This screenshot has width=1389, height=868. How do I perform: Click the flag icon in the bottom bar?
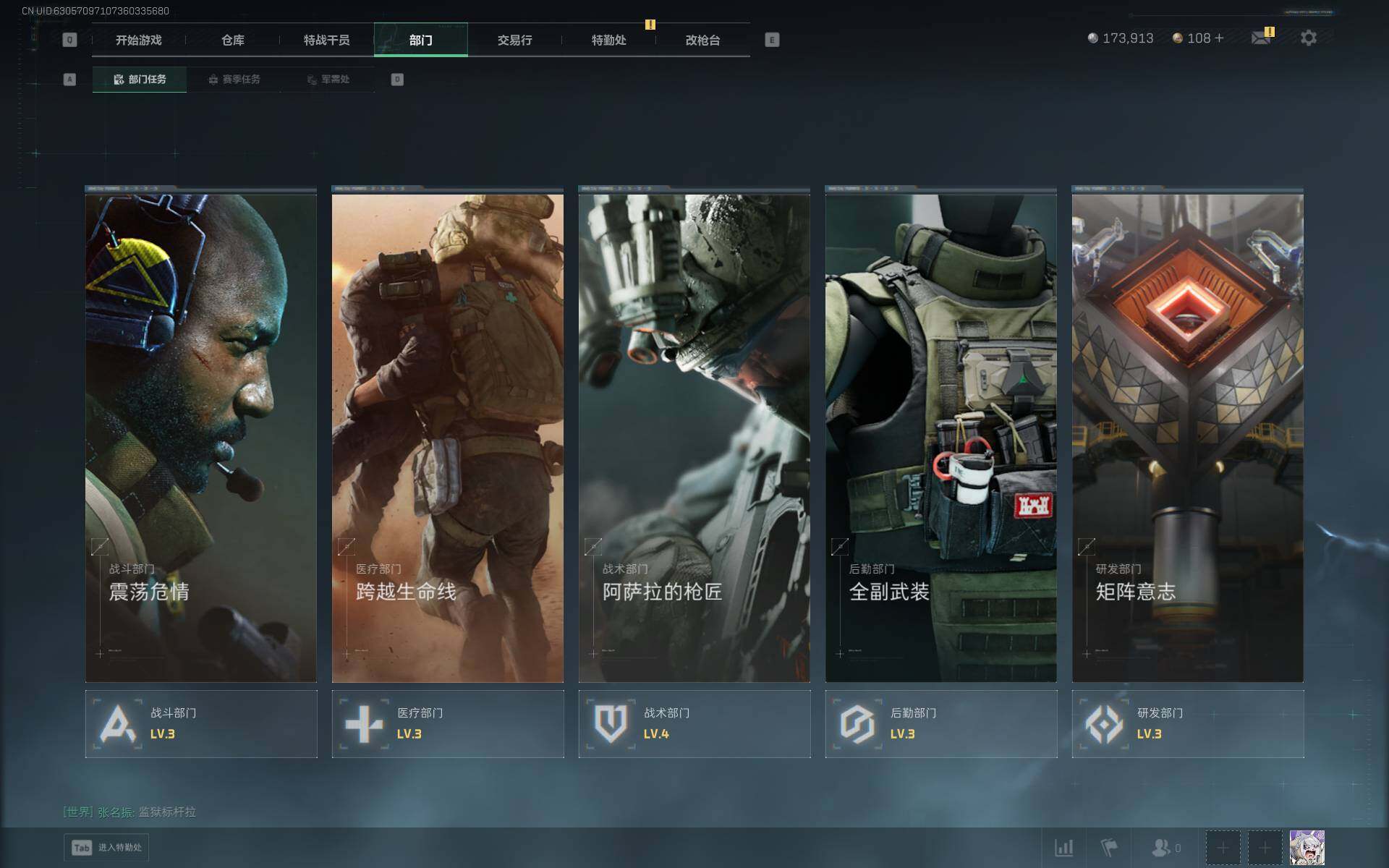[1108, 847]
